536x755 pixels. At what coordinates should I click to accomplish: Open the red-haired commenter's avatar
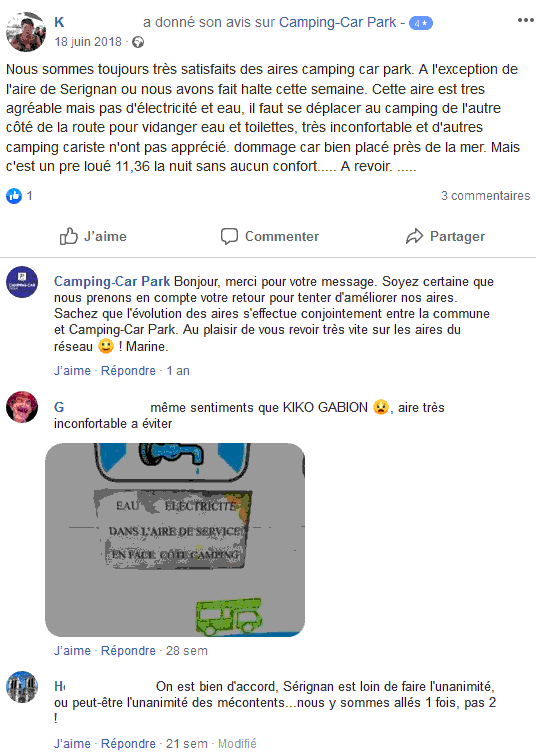tap(22, 407)
